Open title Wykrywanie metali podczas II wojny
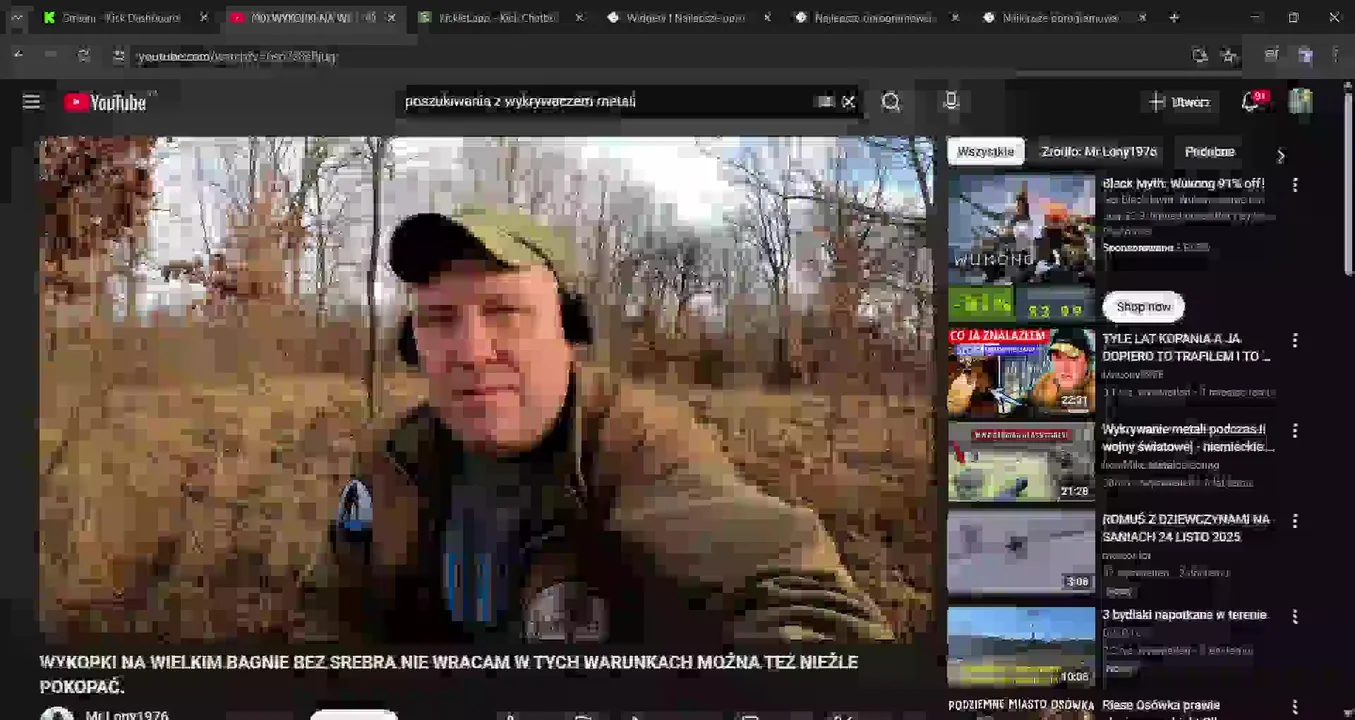The height and width of the screenshot is (720, 1355). coord(1188,438)
